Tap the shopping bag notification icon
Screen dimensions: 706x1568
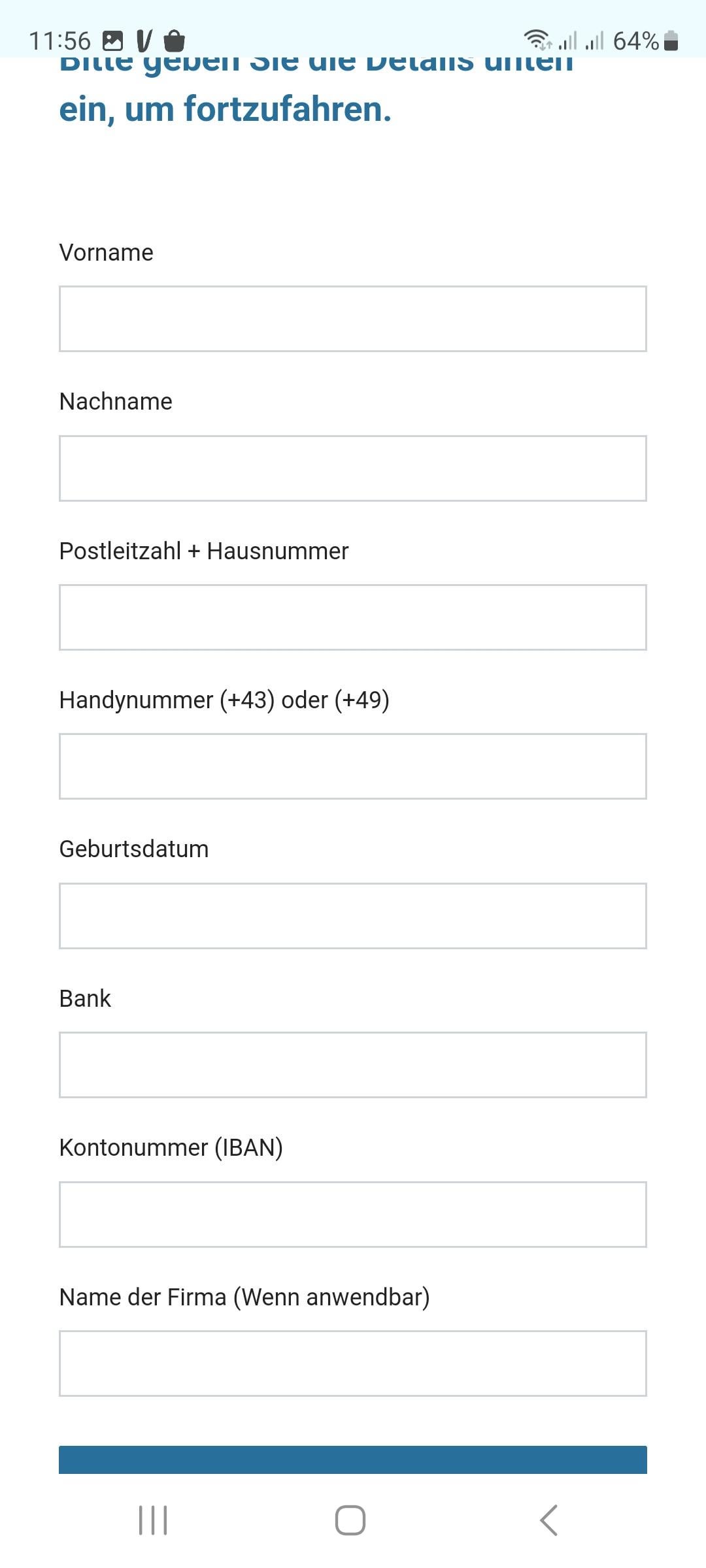click(174, 41)
